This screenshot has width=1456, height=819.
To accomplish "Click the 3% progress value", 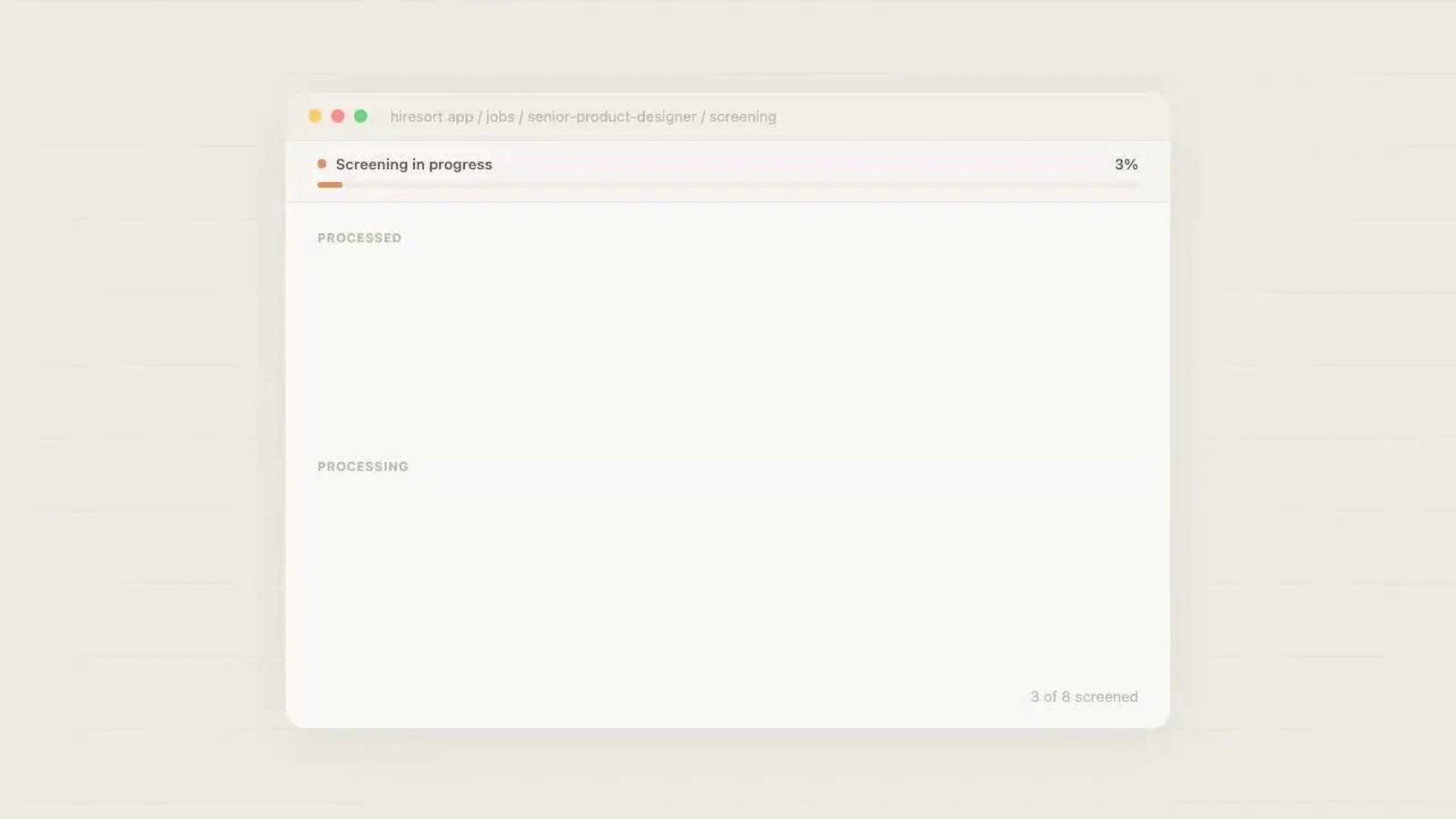I will (1127, 165).
